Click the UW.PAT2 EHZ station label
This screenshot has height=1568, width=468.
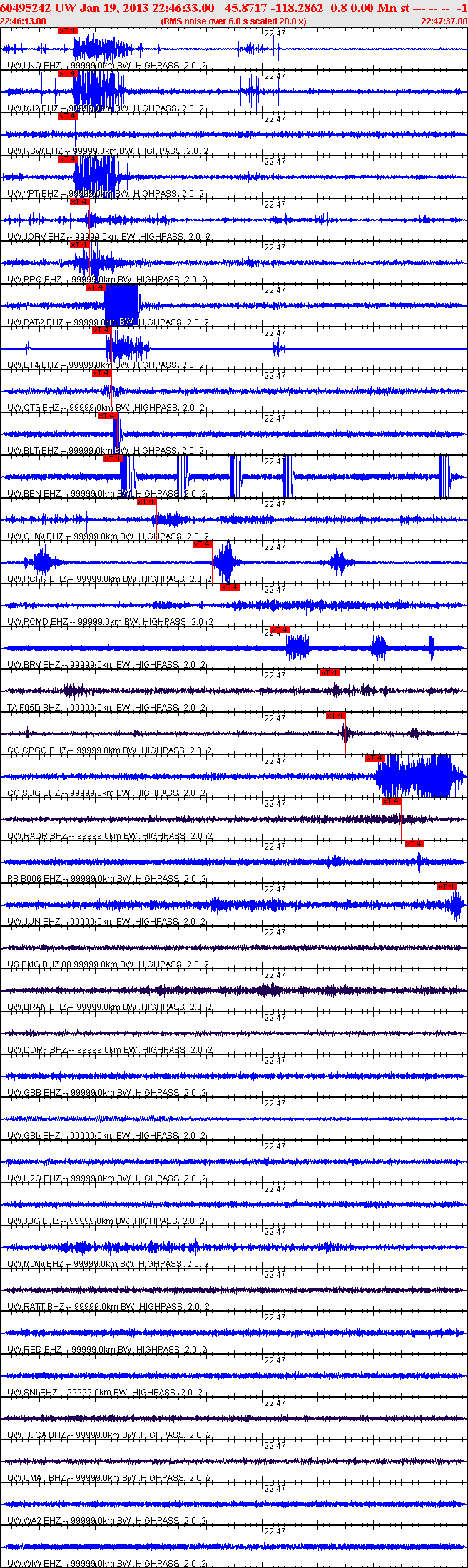(36, 322)
